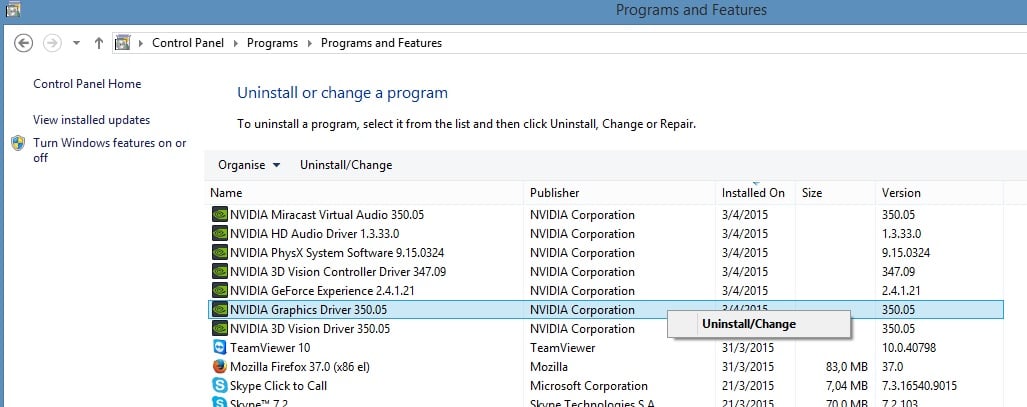Screen dimensions: 1027x407
Task: Click the Mozilla publisher cell
Action: point(549,367)
